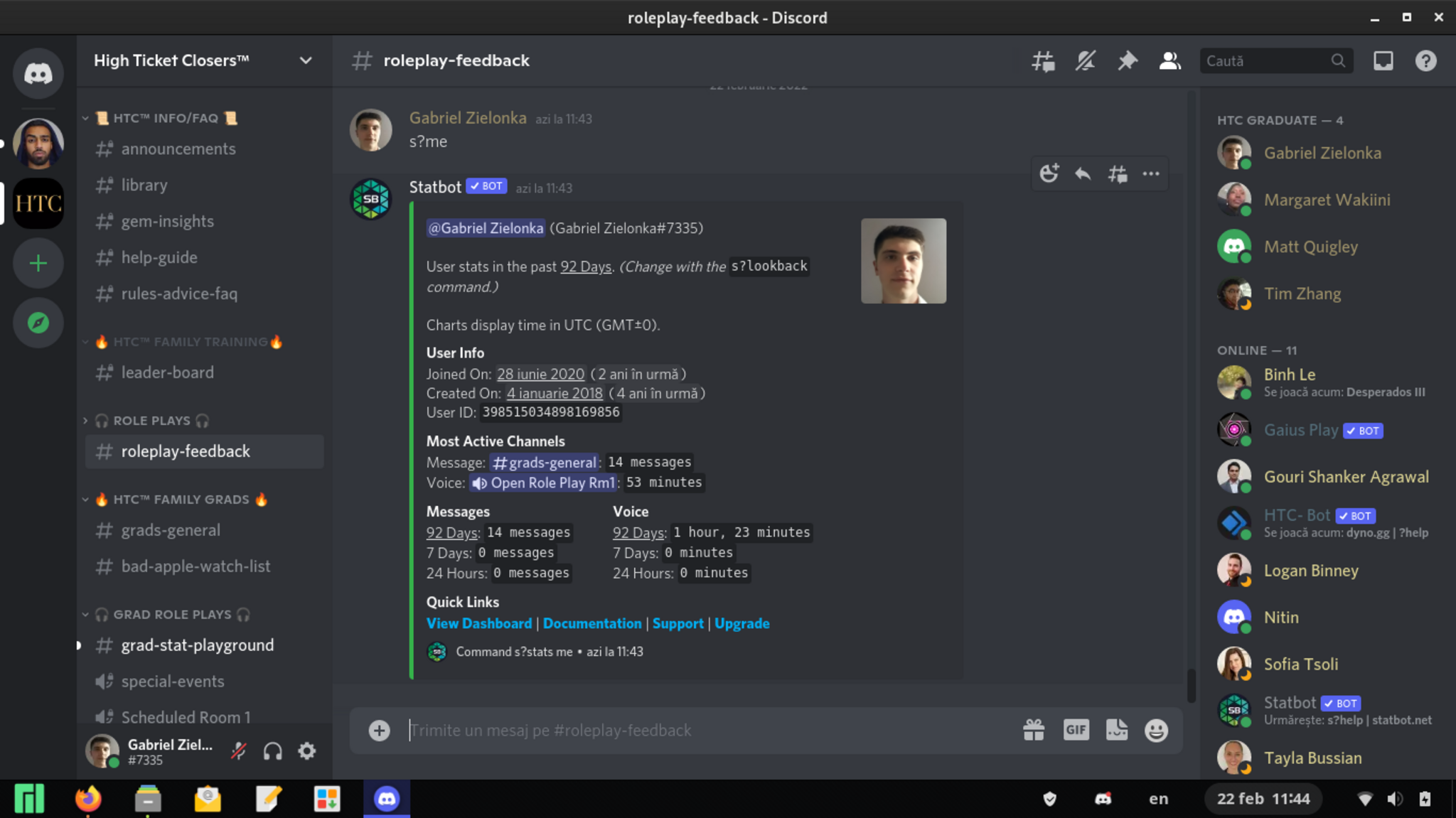Viewport: 1456px width, 818px height.
Task: Unmute the microphone in user panel
Action: (x=239, y=751)
